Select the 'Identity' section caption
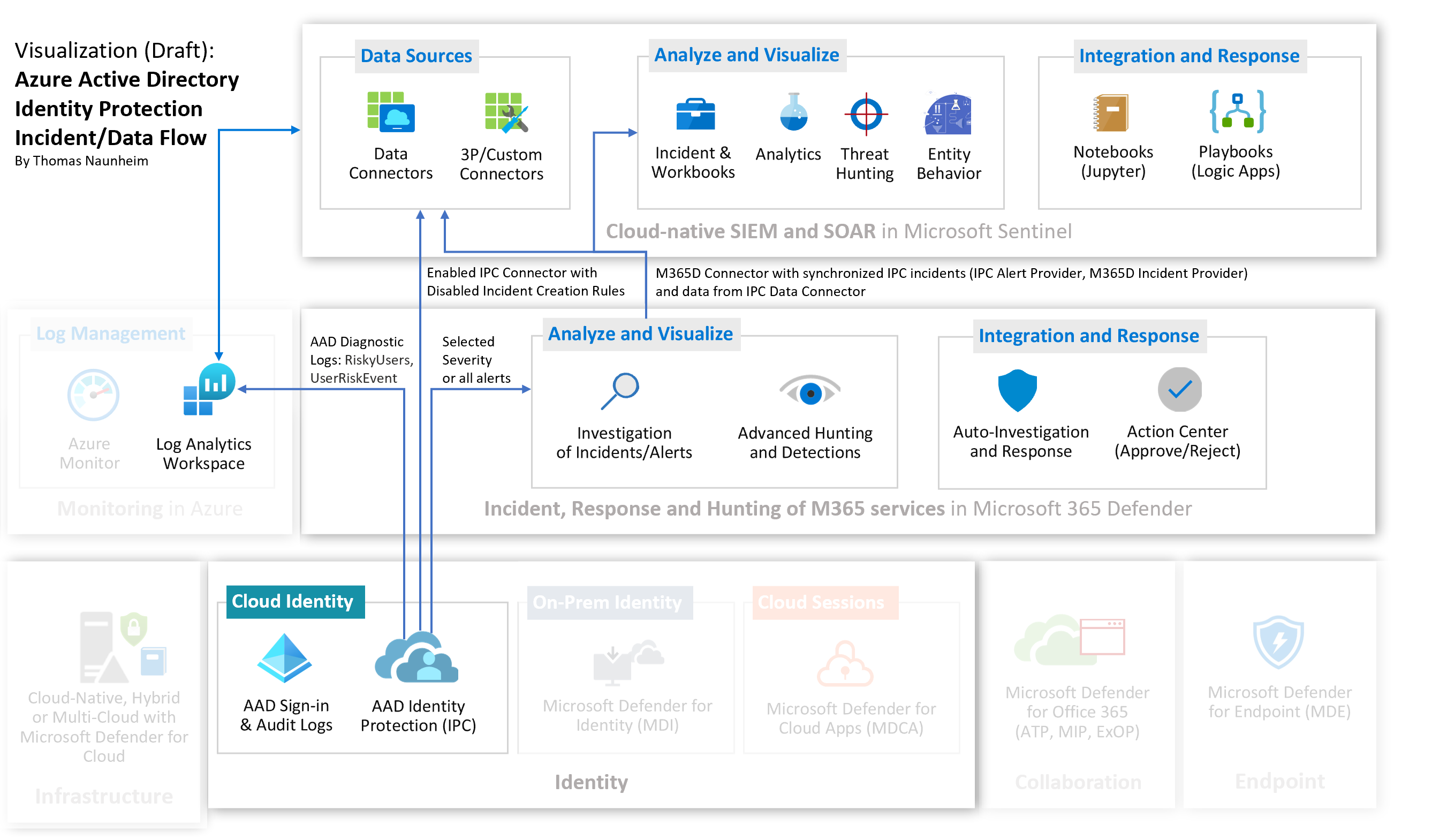The width and height of the screenshot is (1447, 840). pyautogui.click(x=592, y=783)
